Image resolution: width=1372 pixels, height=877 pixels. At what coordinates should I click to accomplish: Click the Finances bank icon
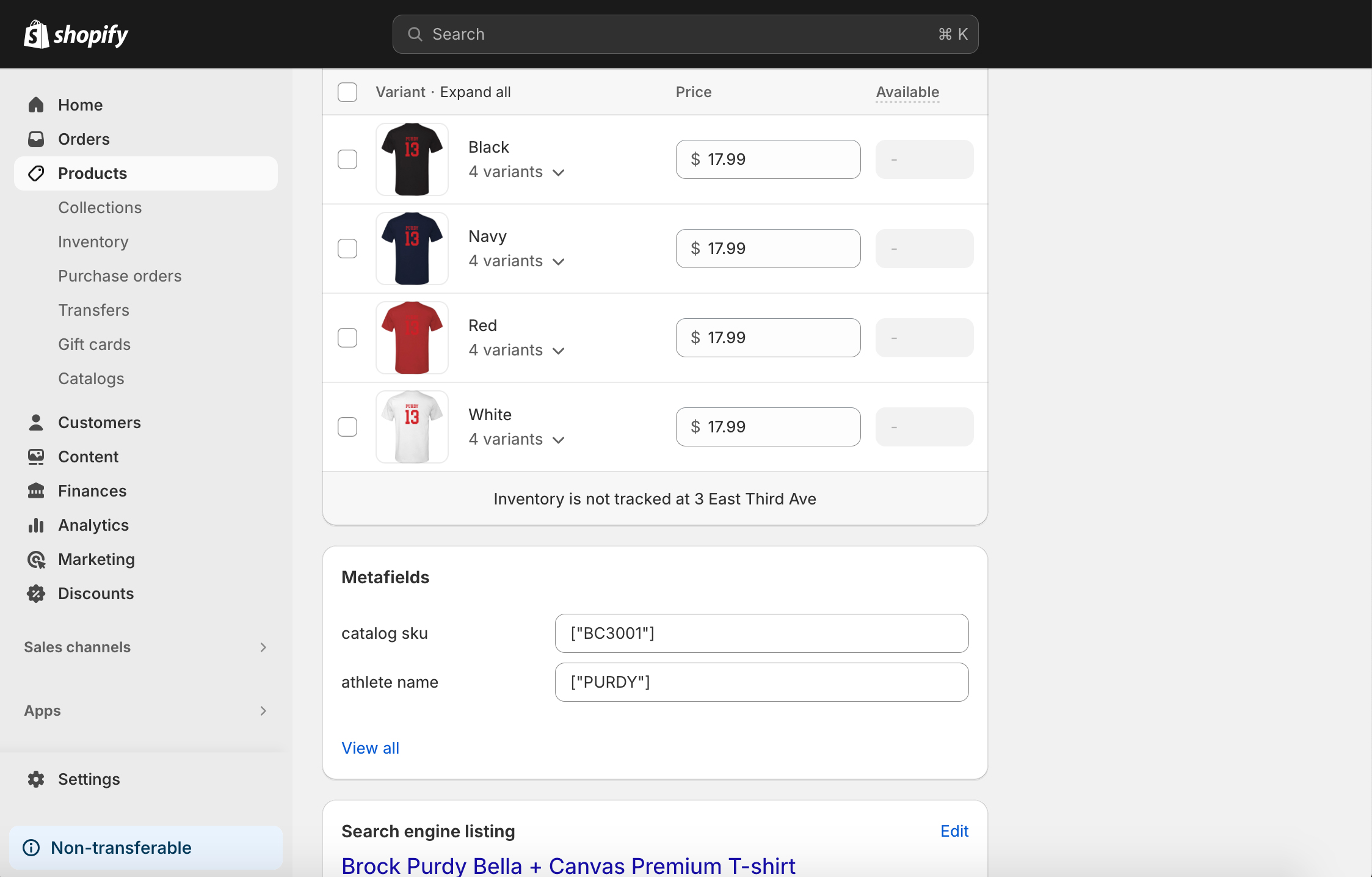36,491
